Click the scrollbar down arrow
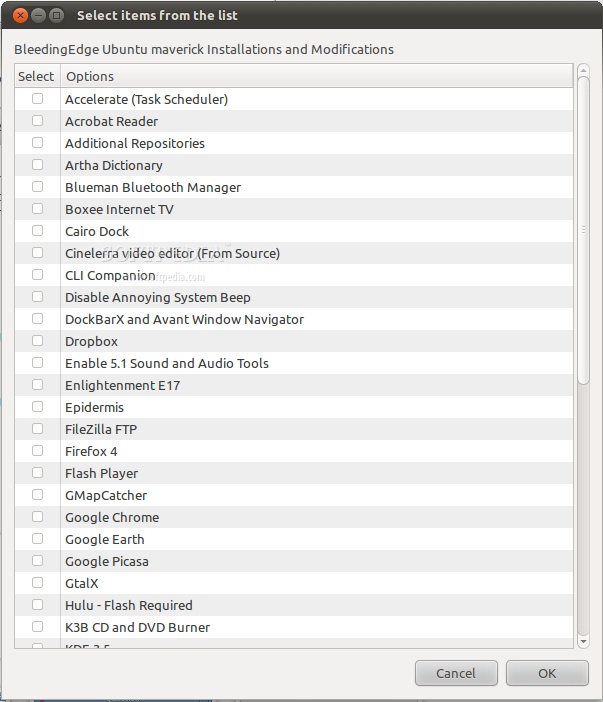This screenshot has width=603, height=702. pyautogui.click(x=583, y=642)
